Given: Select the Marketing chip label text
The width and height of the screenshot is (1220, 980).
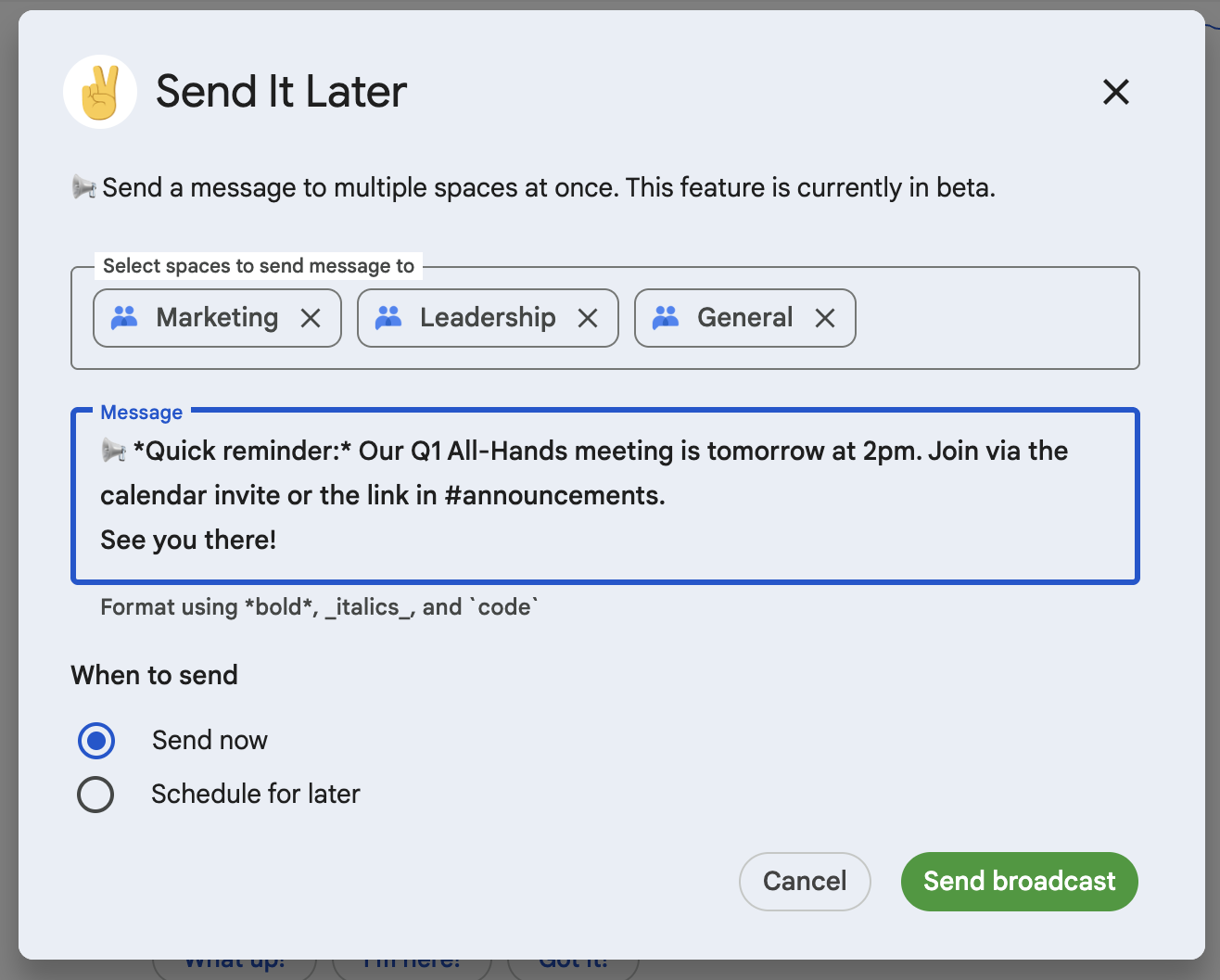Looking at the screenshot, I should click(x=216, y=317).
